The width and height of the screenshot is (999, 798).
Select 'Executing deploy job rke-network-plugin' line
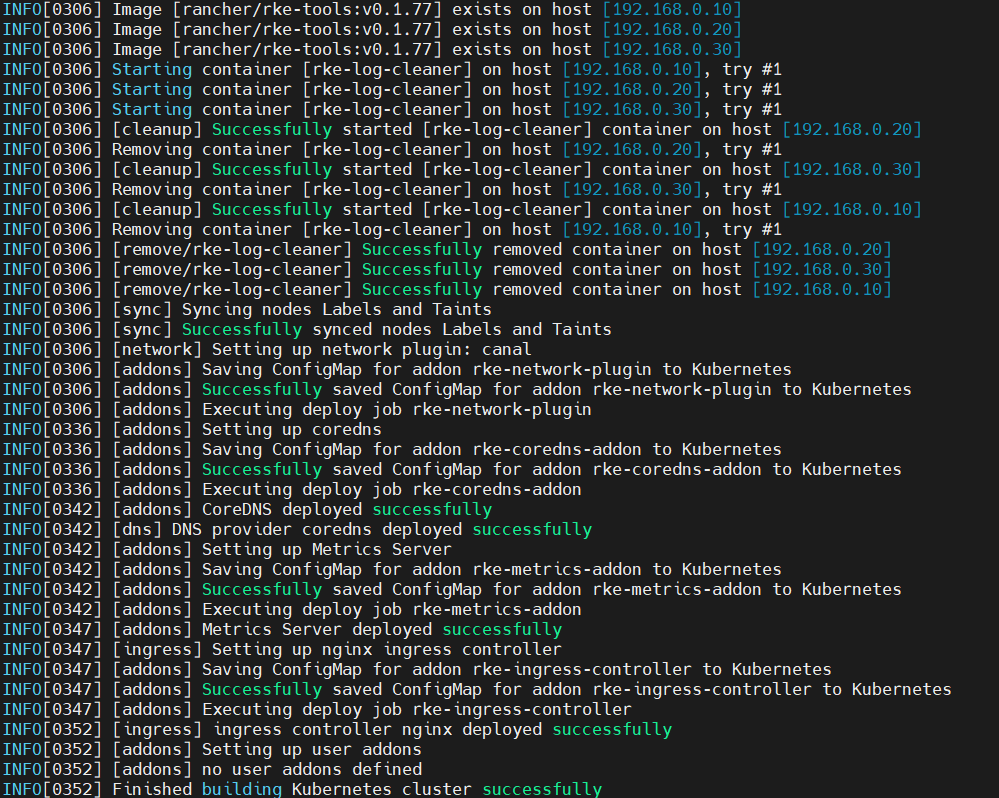click(298, 409)
